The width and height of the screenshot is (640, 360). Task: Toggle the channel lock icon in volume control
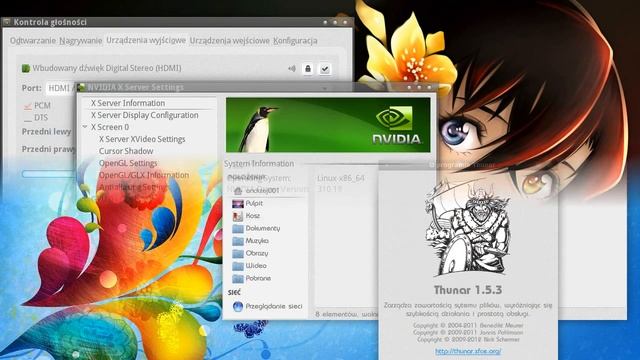coord(308,69)
